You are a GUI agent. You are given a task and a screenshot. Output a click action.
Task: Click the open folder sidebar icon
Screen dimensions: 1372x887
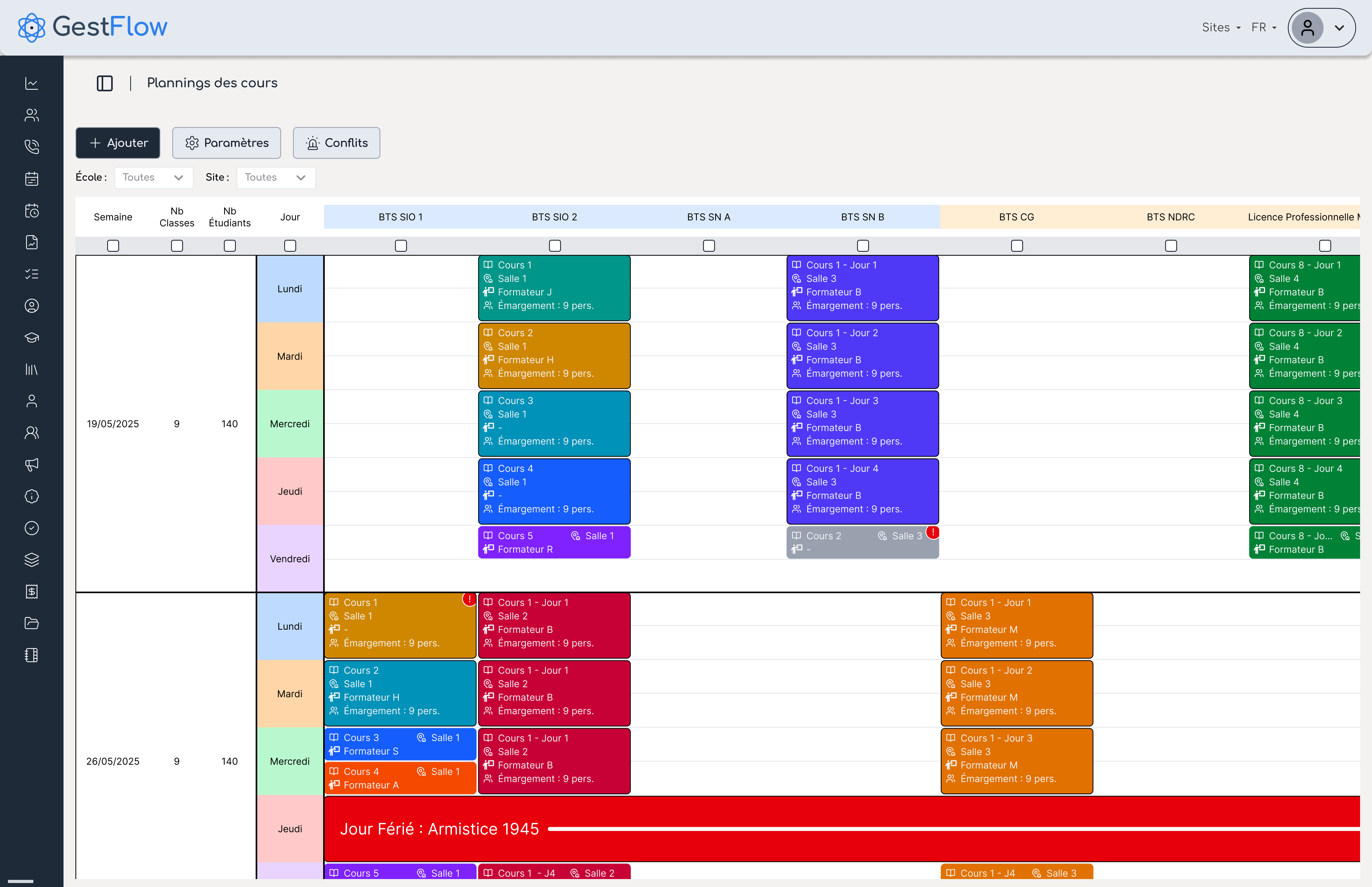click(x=32, y=623)
